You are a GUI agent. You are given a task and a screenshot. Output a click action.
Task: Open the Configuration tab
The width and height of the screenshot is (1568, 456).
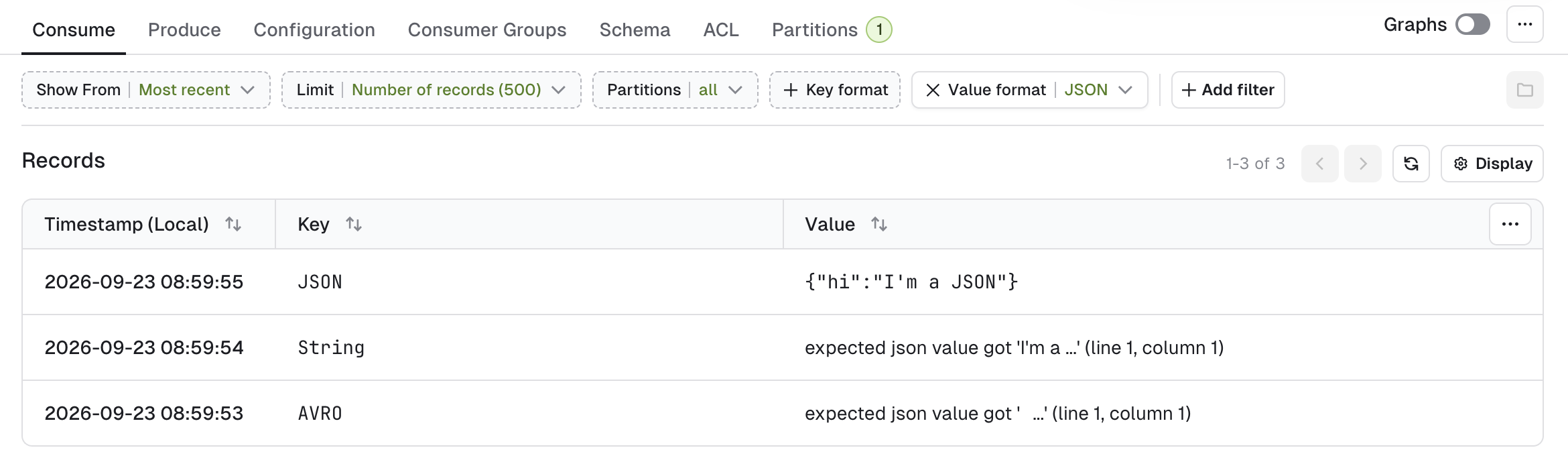(x=314, y=30)
